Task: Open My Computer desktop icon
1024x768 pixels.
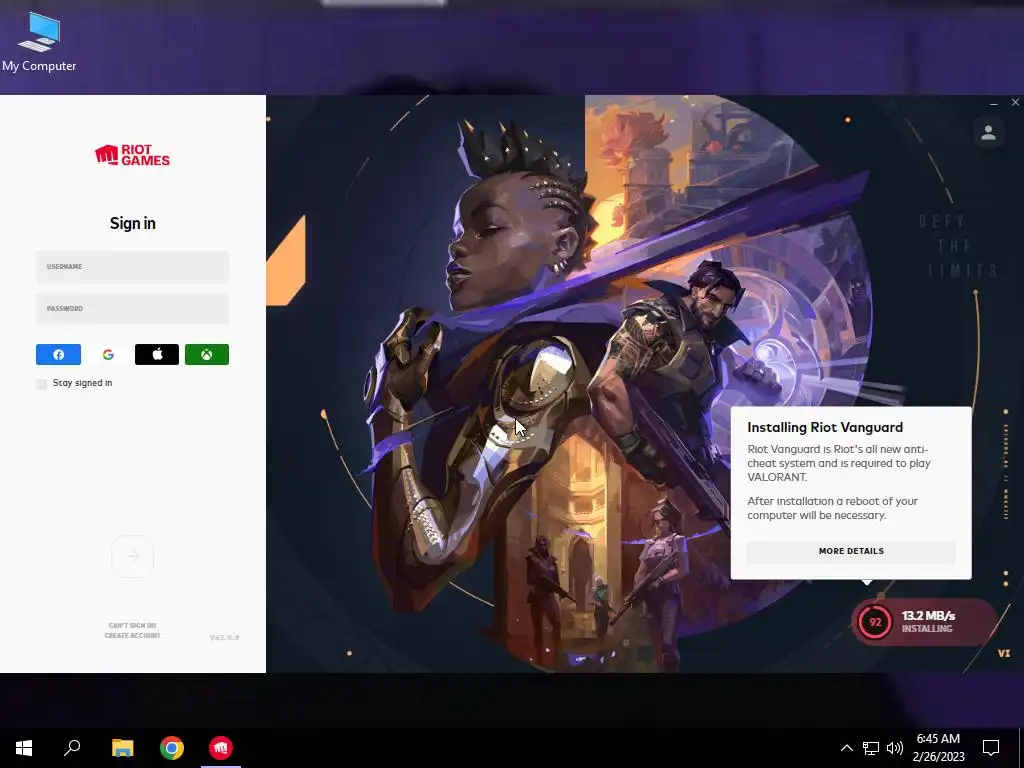Action: pyautogui.click(x=39, y=41)
